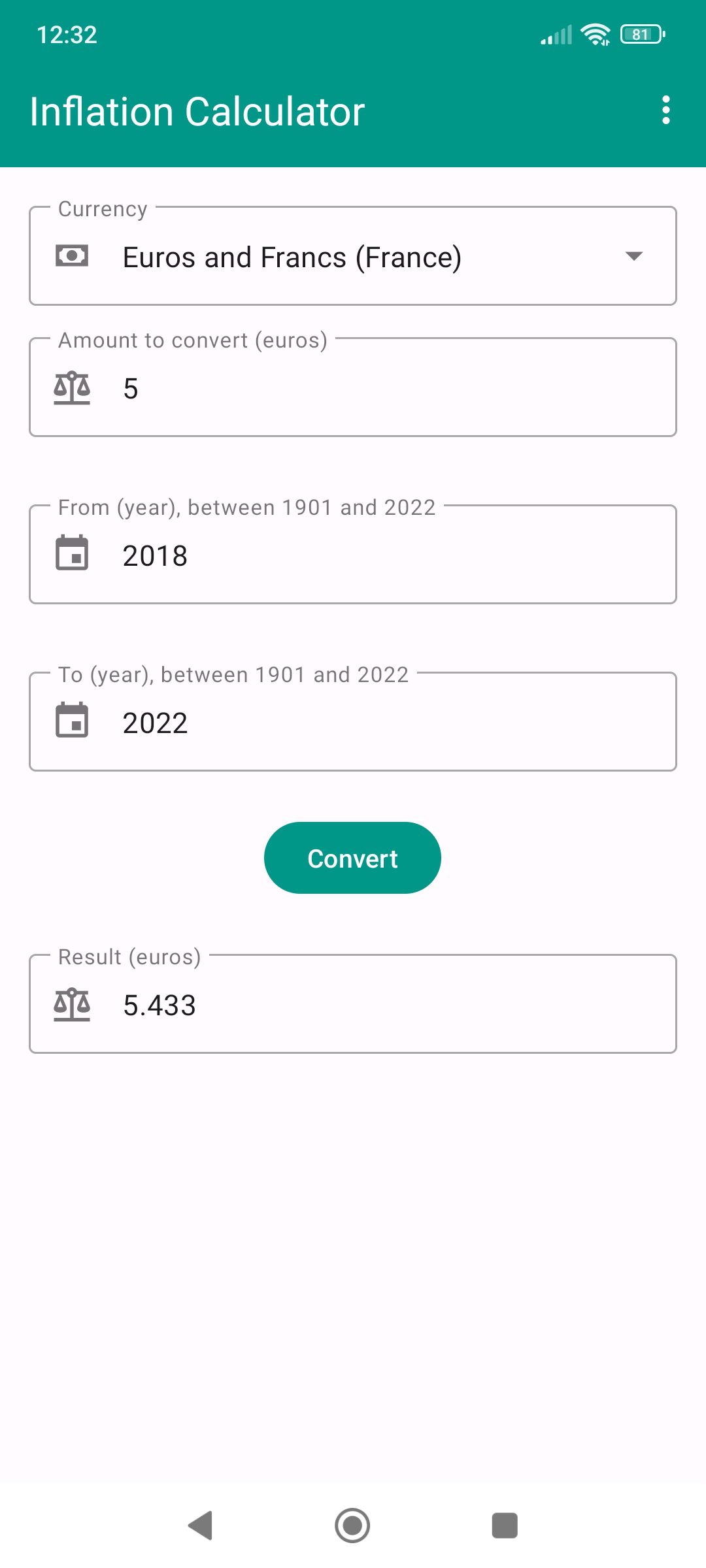The height and width of the screenshot is (1568, 706).
Task: Focus the From year field showing 2018
Action: click(x=392, y=556)
